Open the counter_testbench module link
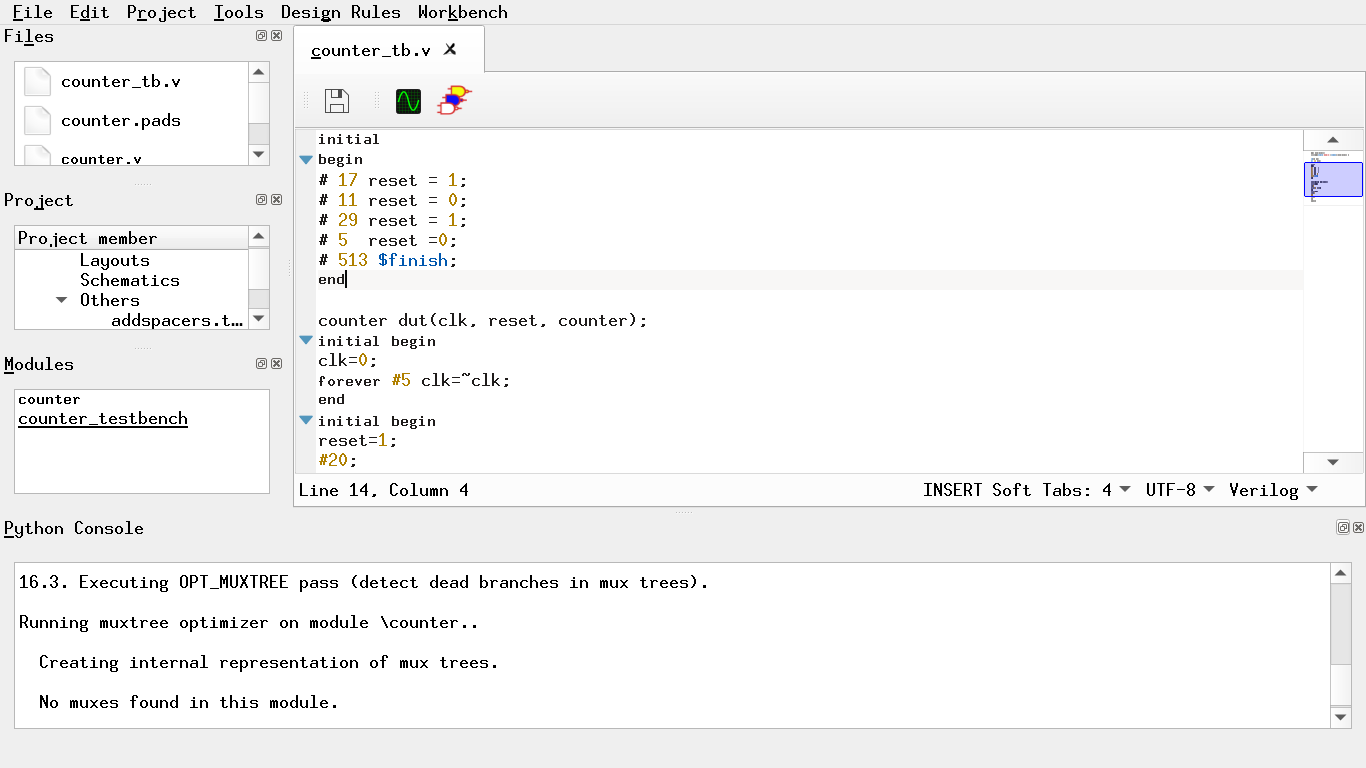The width and height of the screenshot is (1366, 768). [x=103, y=419]
